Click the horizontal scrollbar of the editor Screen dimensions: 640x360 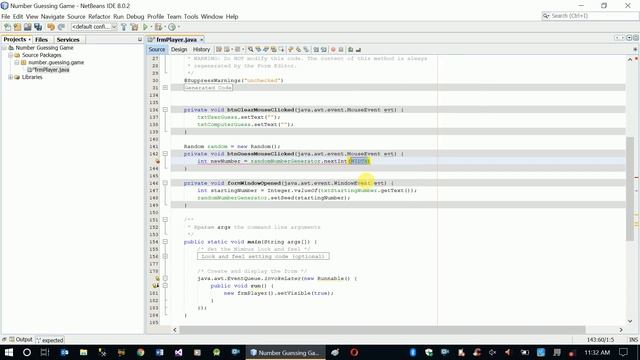coord(382,330)
